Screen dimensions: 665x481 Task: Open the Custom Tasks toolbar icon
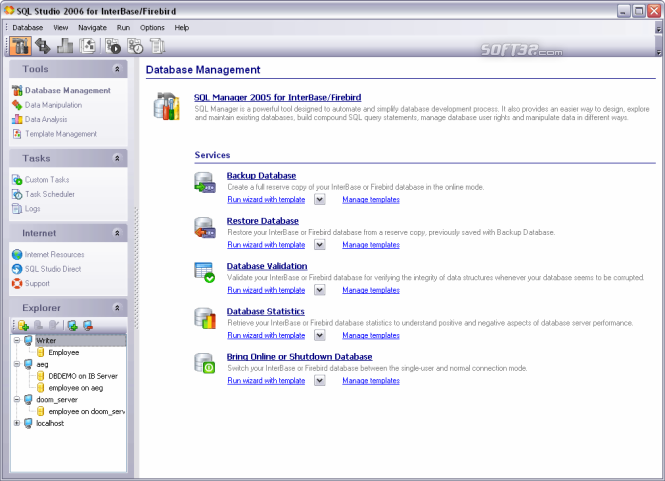pos(113,46)
